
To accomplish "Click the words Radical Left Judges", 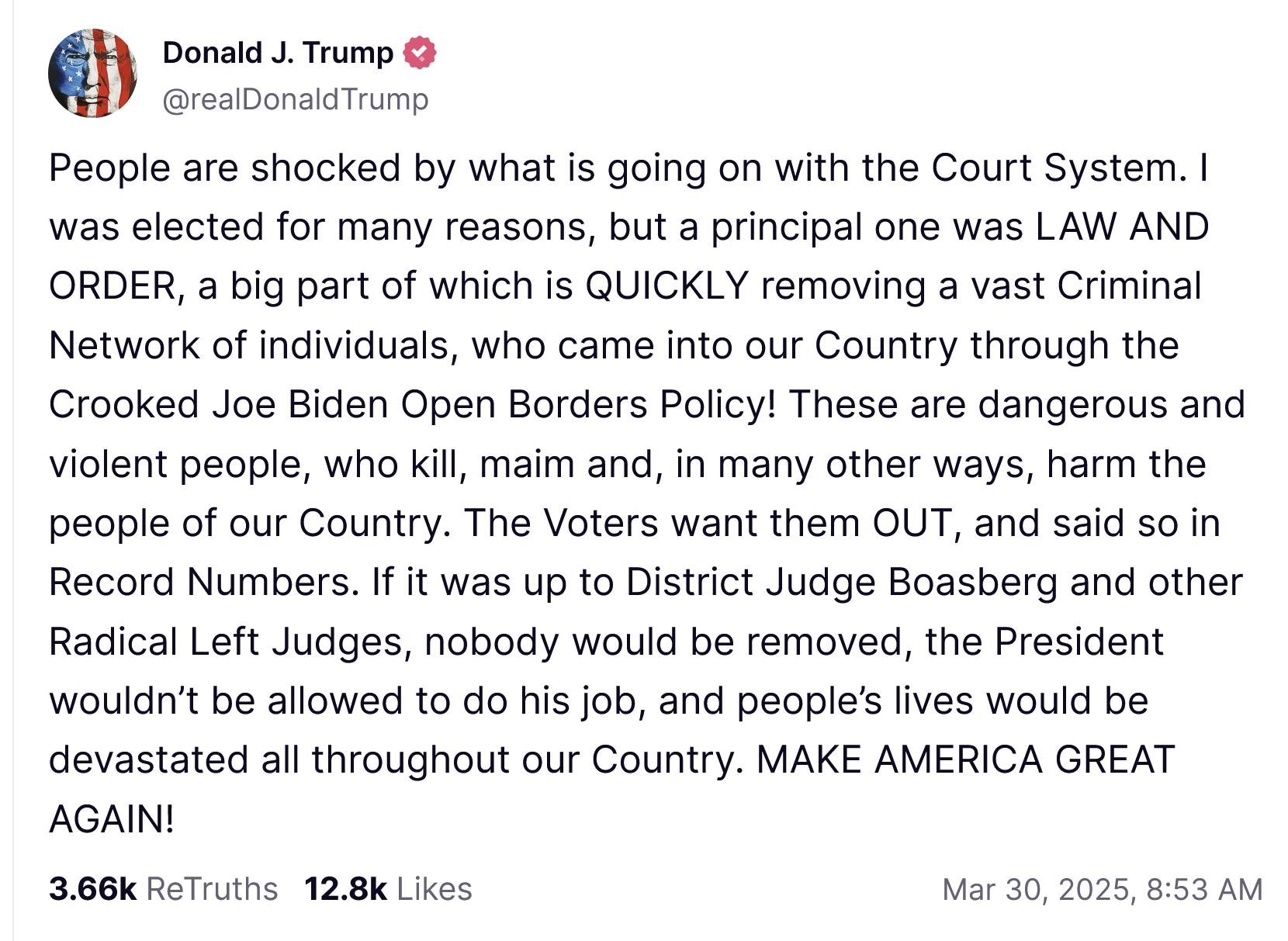I will coord(226,642).
